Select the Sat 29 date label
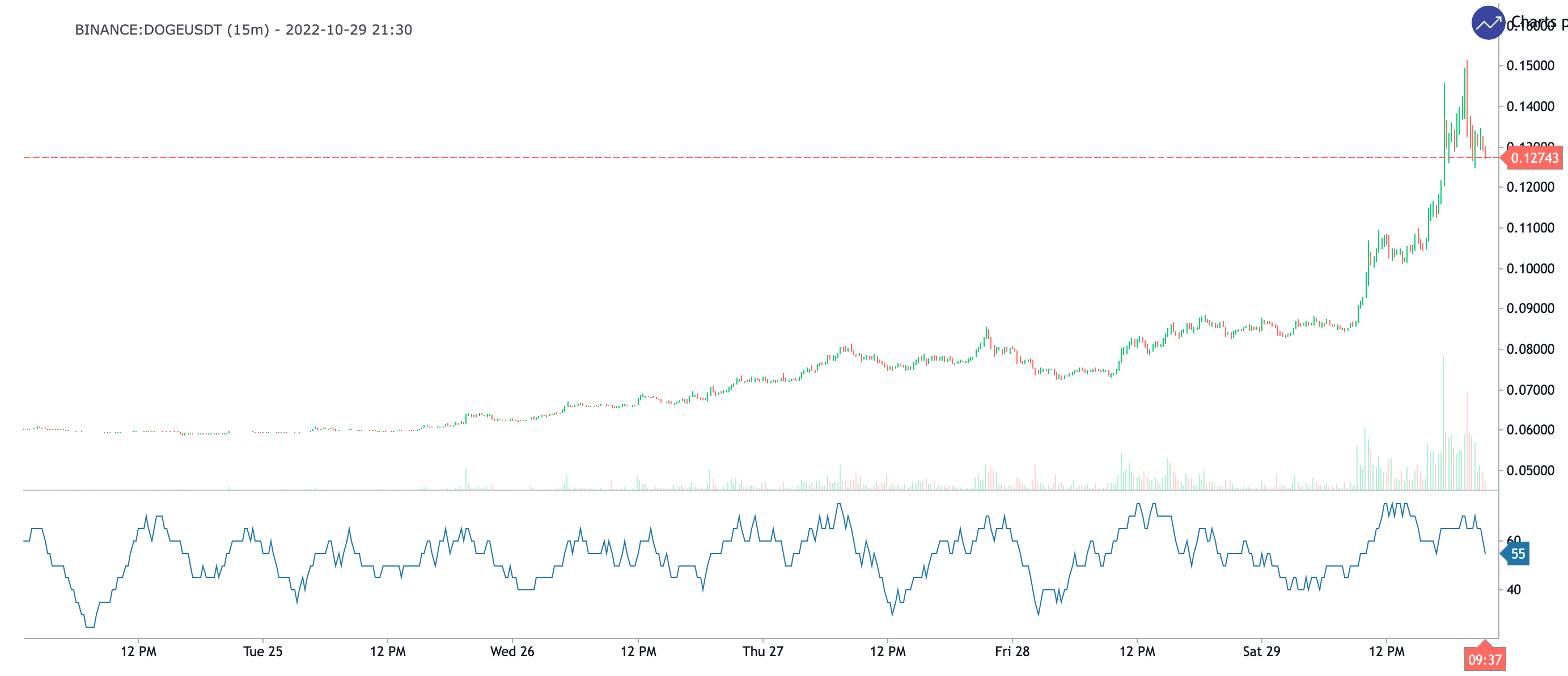Viewport: 1568px width, 676px height. [1261, 652]
